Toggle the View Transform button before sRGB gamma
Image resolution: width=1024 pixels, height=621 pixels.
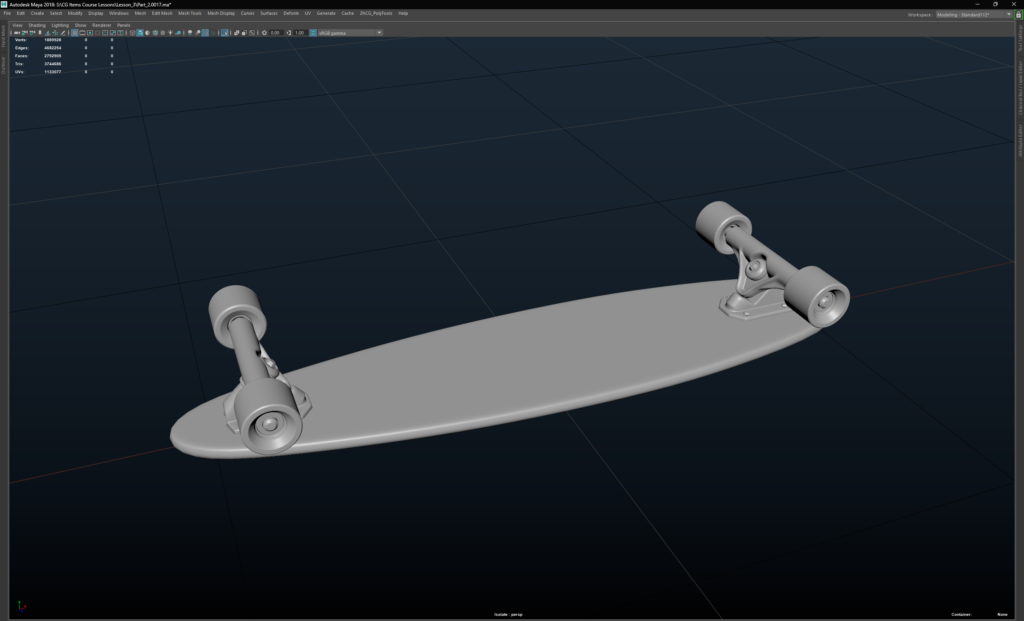coord(313,33)
